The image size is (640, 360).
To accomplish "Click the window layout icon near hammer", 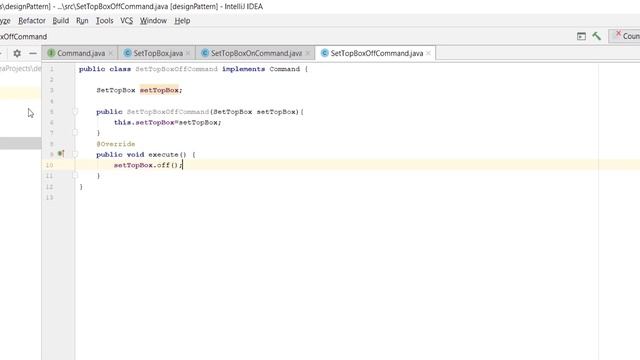I will pos(581,36).
